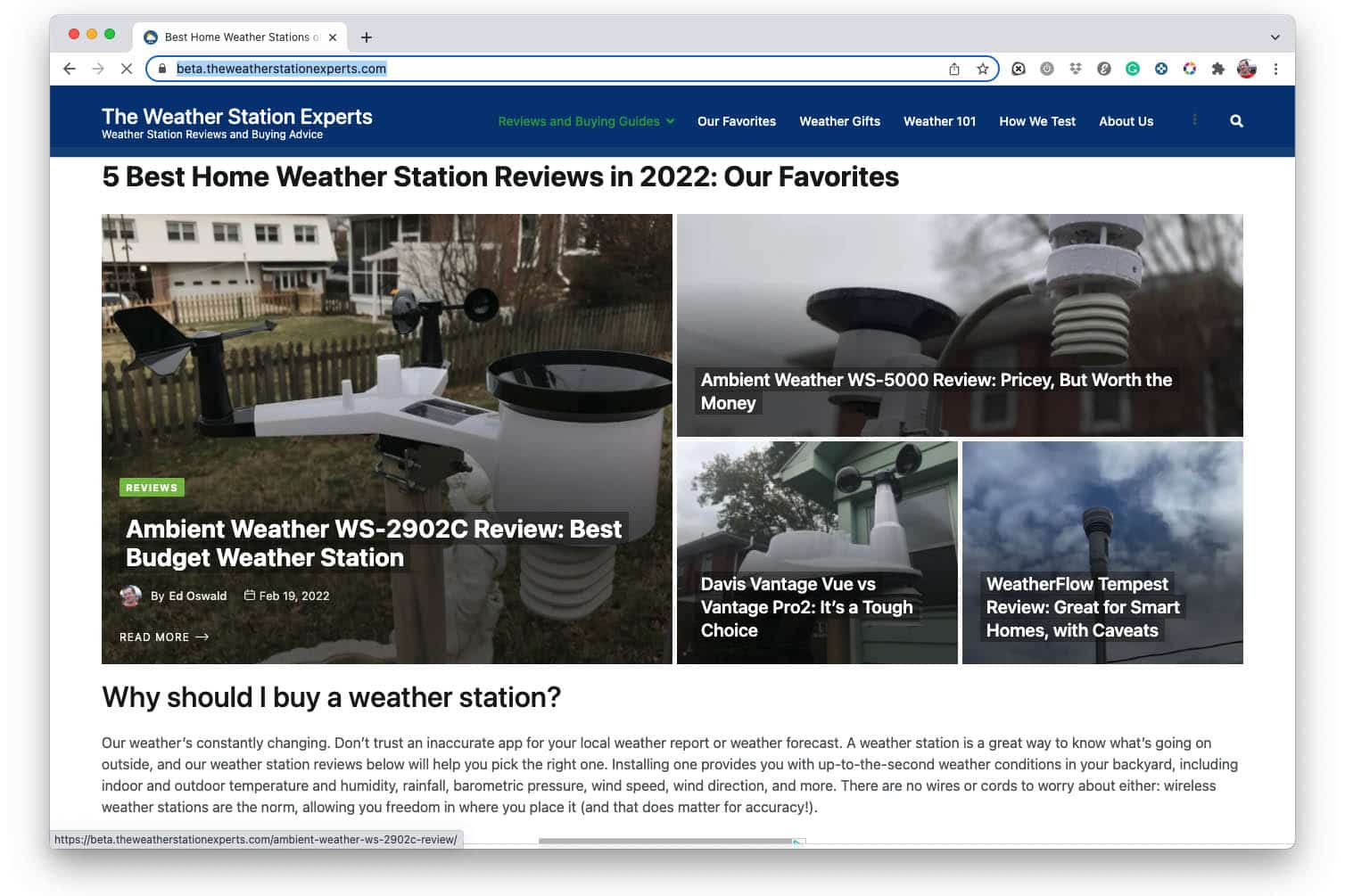Viewport: 1345px width, 896px height.
Task: Click READ MORE on WS-2902C review
Action: point(163,637)
